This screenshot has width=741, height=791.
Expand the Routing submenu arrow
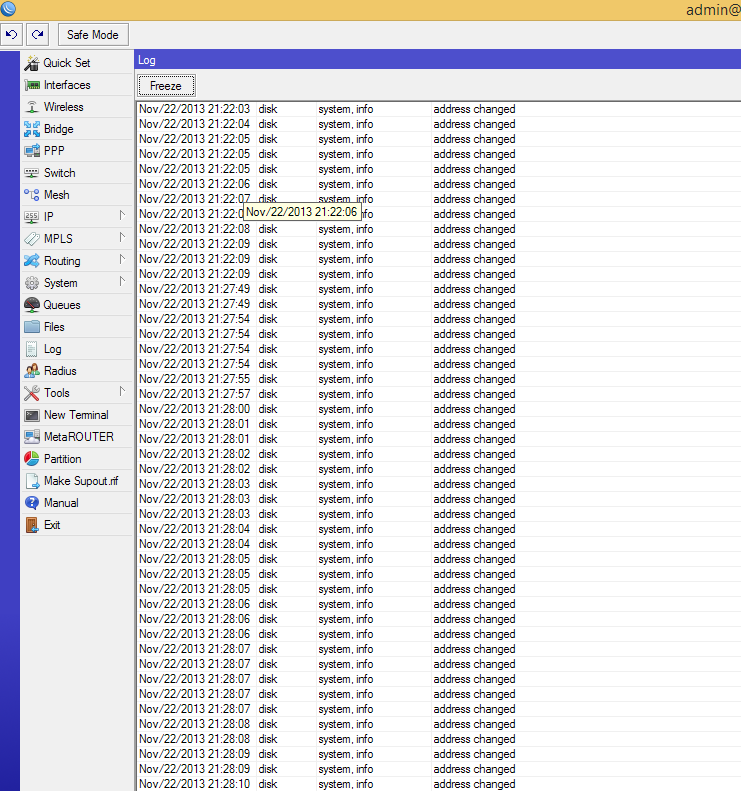pyautogui.click(x=122, y=259)
